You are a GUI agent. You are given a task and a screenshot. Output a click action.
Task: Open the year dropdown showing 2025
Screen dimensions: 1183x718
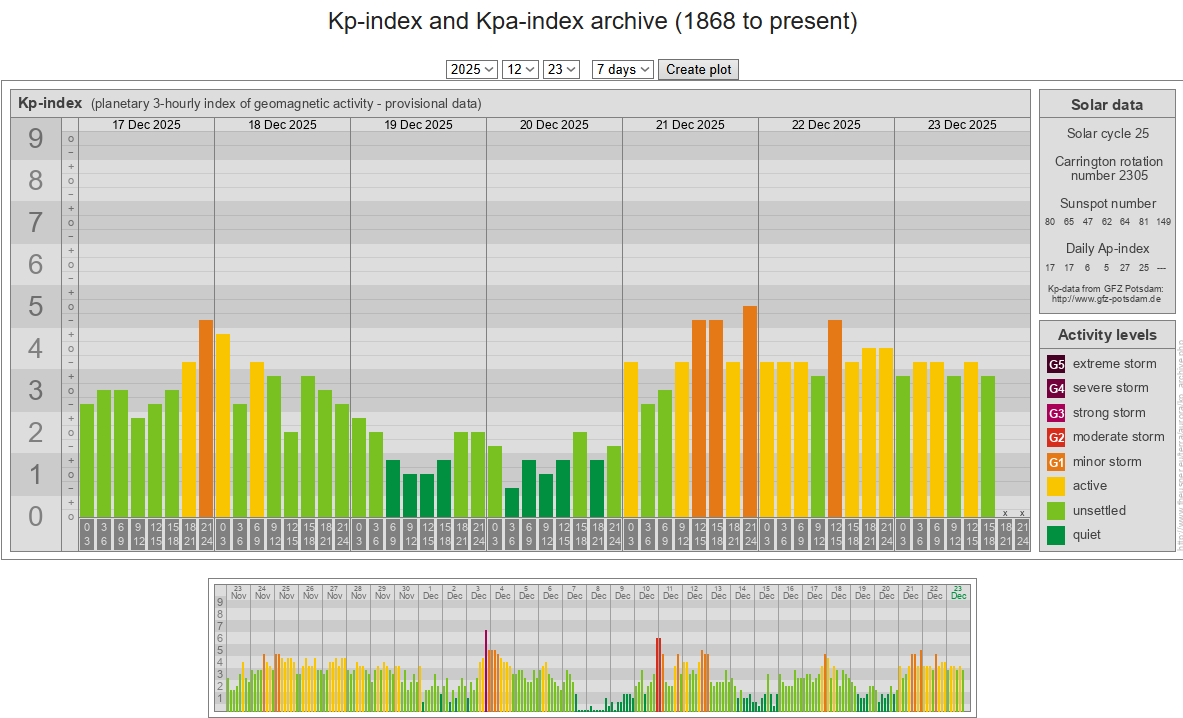(472, 69)
